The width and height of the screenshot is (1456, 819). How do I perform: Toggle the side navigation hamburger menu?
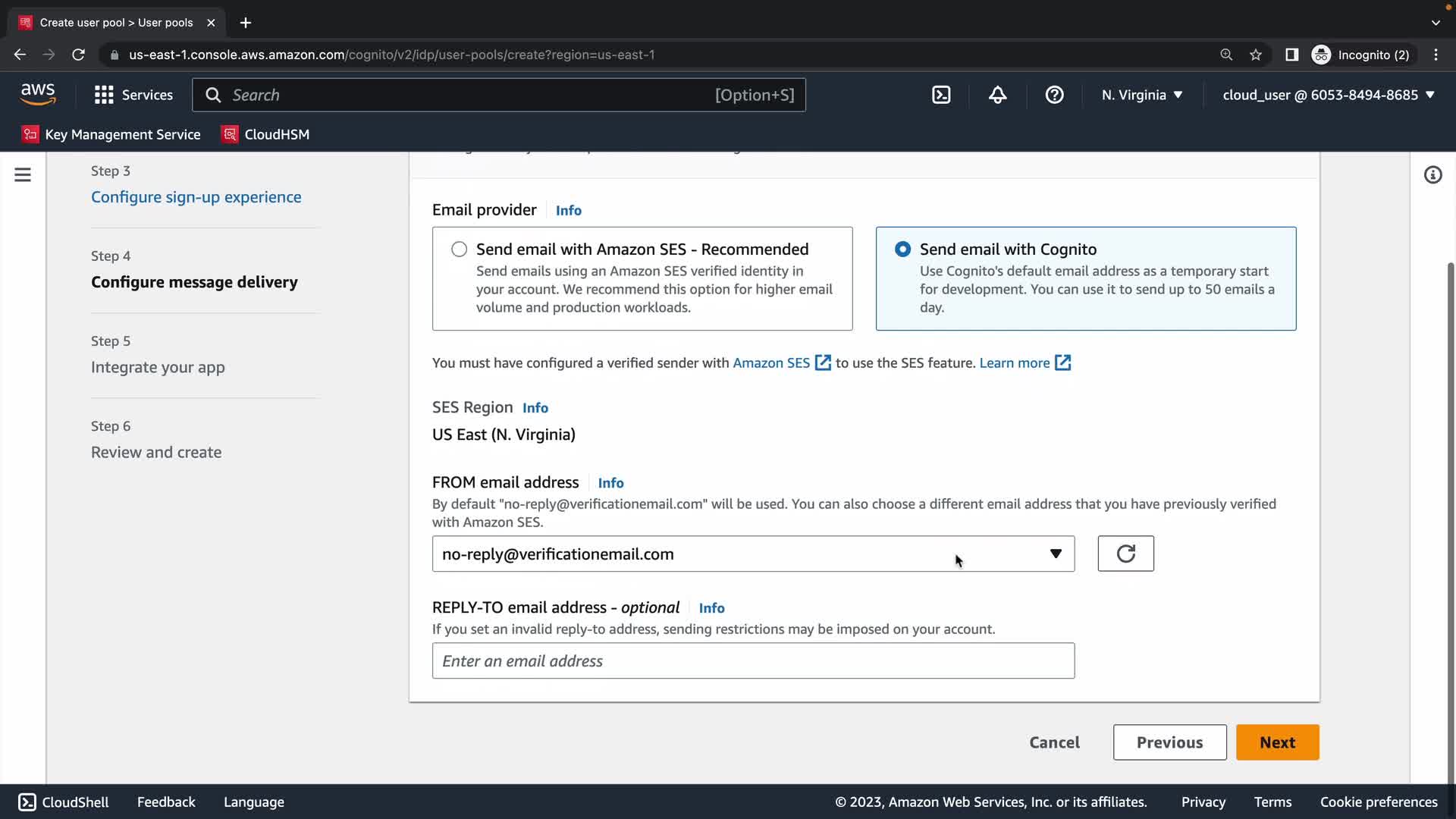click(x=23, y=175)
